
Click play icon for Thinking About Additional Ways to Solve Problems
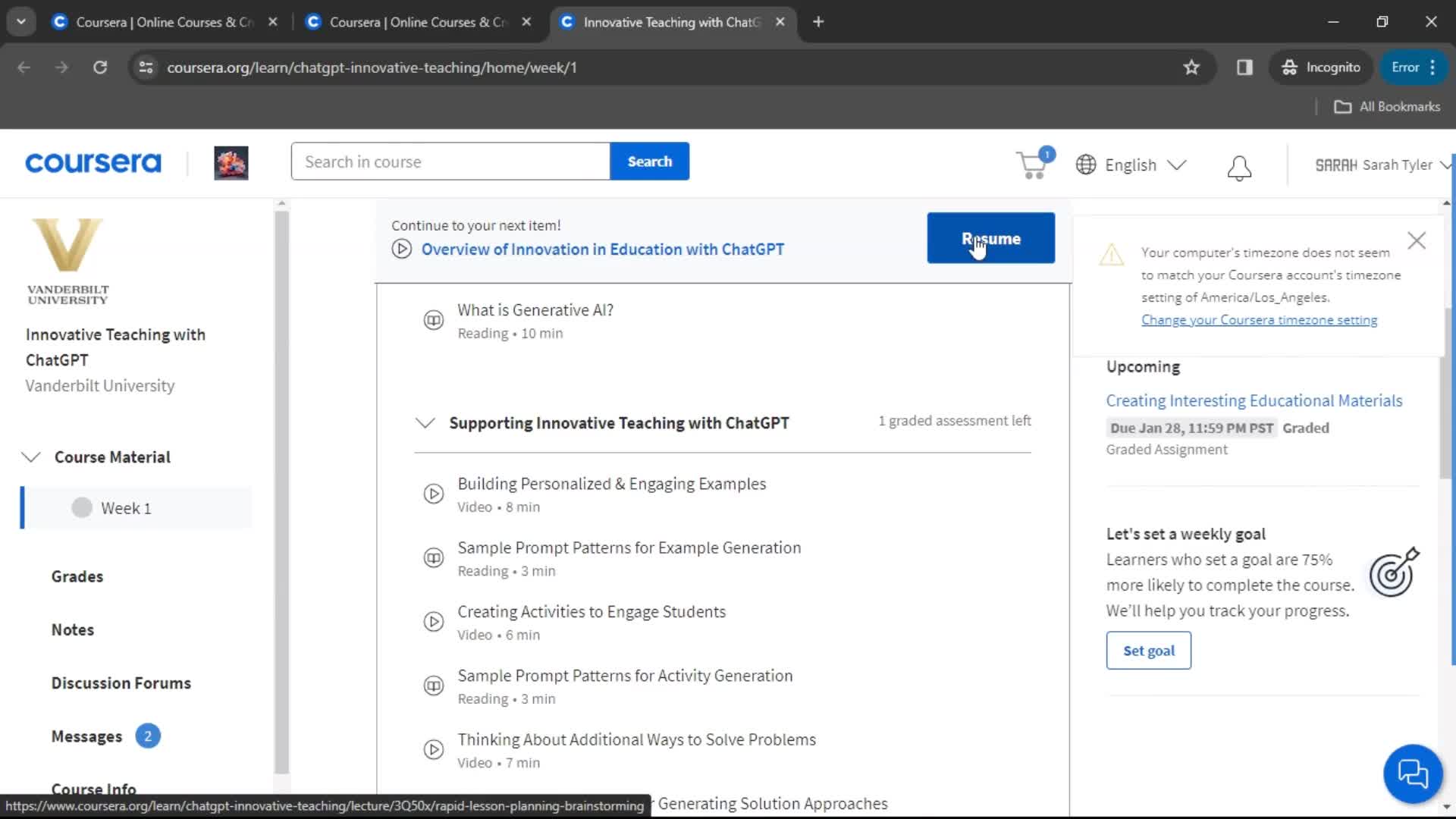coord(433,750)
